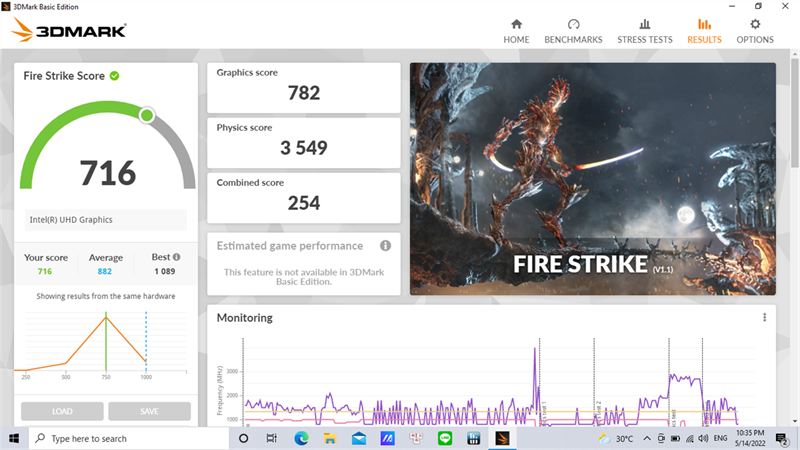Click the Physics score value 3 549
The width and height of the screenshot is (800, 450).
click(304, 148)
